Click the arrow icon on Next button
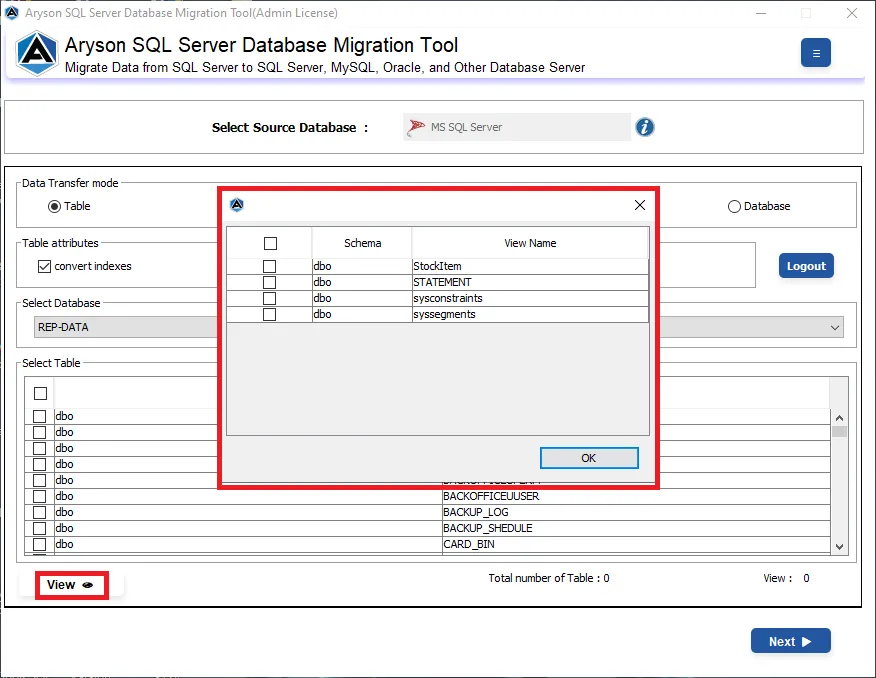Screen dimensions: 876x678 [806, 642]
